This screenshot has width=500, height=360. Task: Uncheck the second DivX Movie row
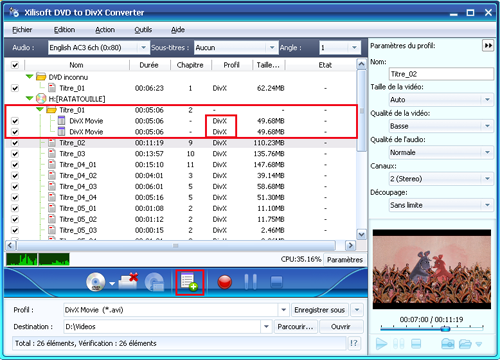(15, 132)
